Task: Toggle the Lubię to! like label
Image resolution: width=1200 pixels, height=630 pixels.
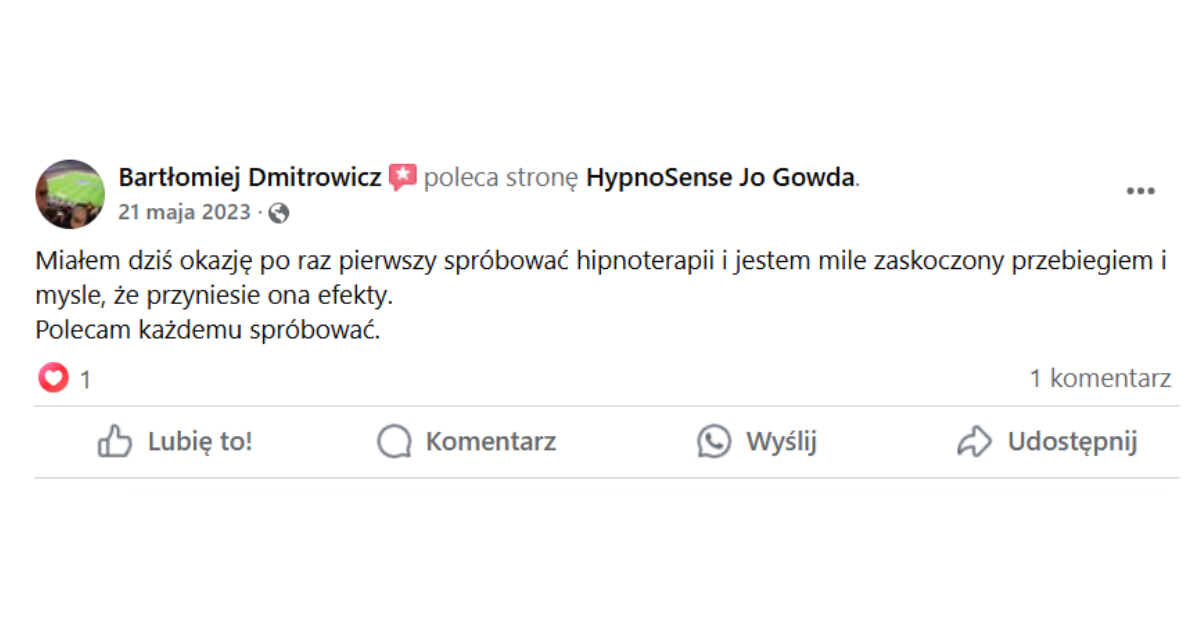Action: (x=200, y=441)
